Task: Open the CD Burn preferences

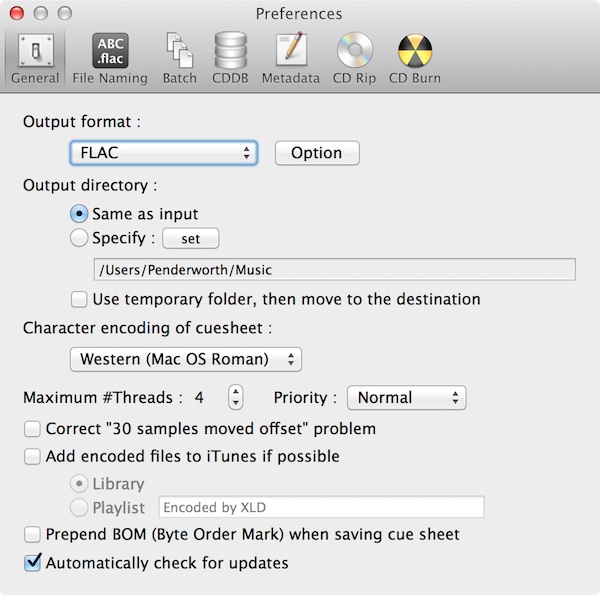Action: pos(415,59)
